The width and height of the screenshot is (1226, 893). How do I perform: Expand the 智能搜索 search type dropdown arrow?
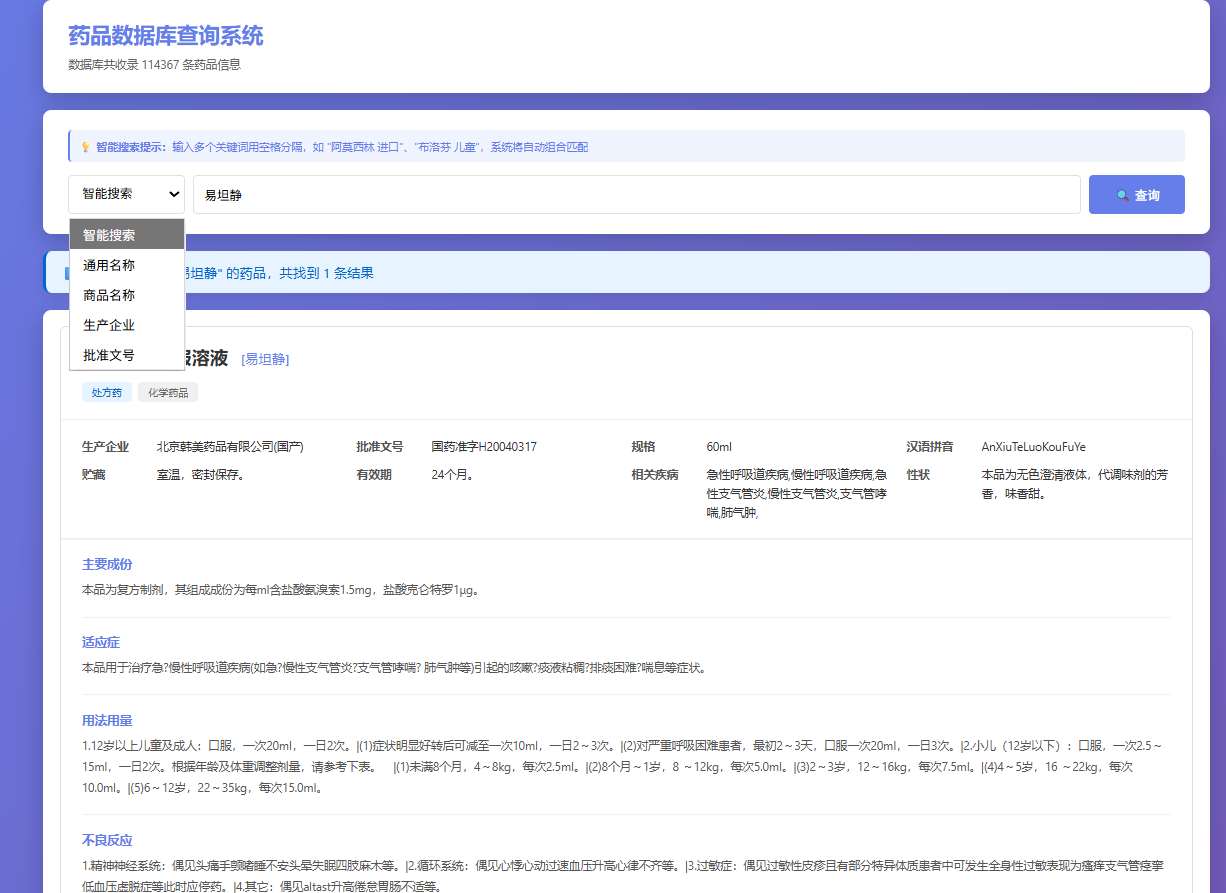pyautogui.click(x=174, y=194)
